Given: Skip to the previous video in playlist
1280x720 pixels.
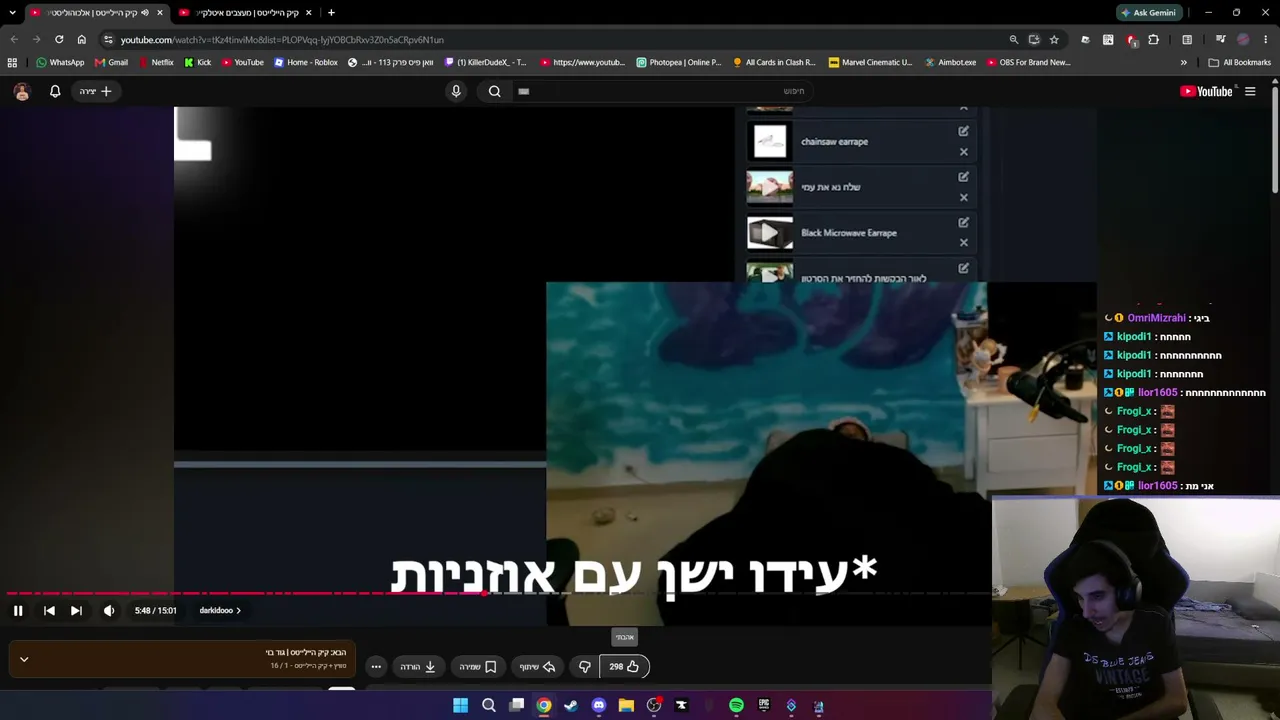Looking at the screenshot, I should pos(49,610).
